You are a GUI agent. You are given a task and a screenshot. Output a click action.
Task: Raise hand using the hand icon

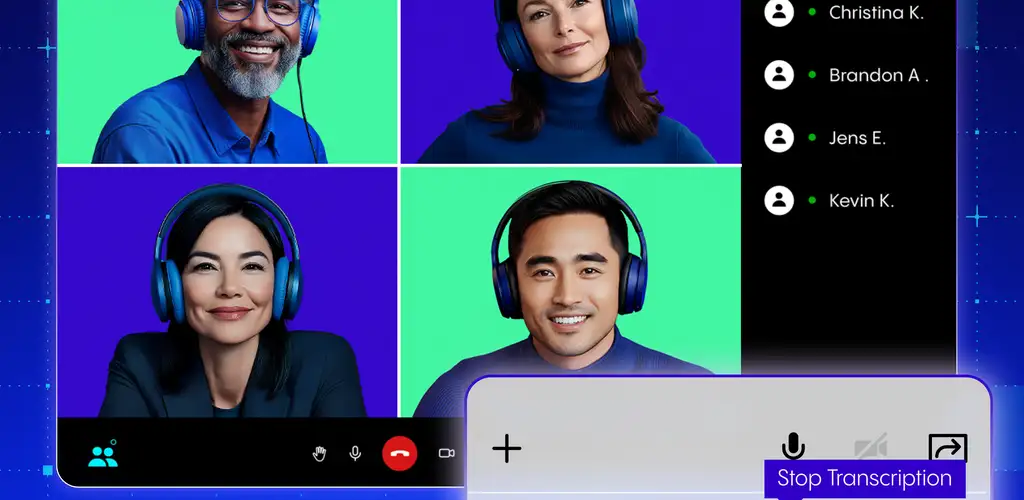(319, 454)
